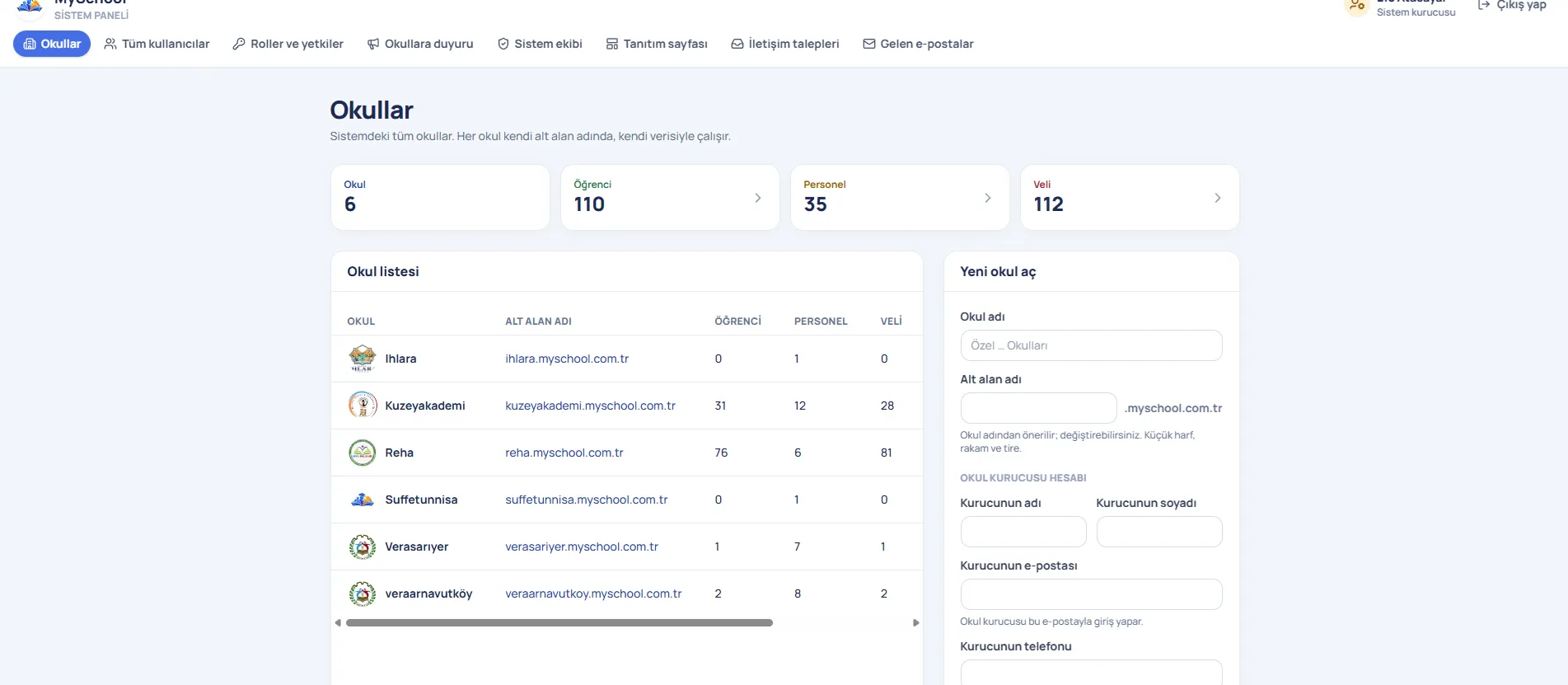Click Reha school logo

(x=363, y=453)
